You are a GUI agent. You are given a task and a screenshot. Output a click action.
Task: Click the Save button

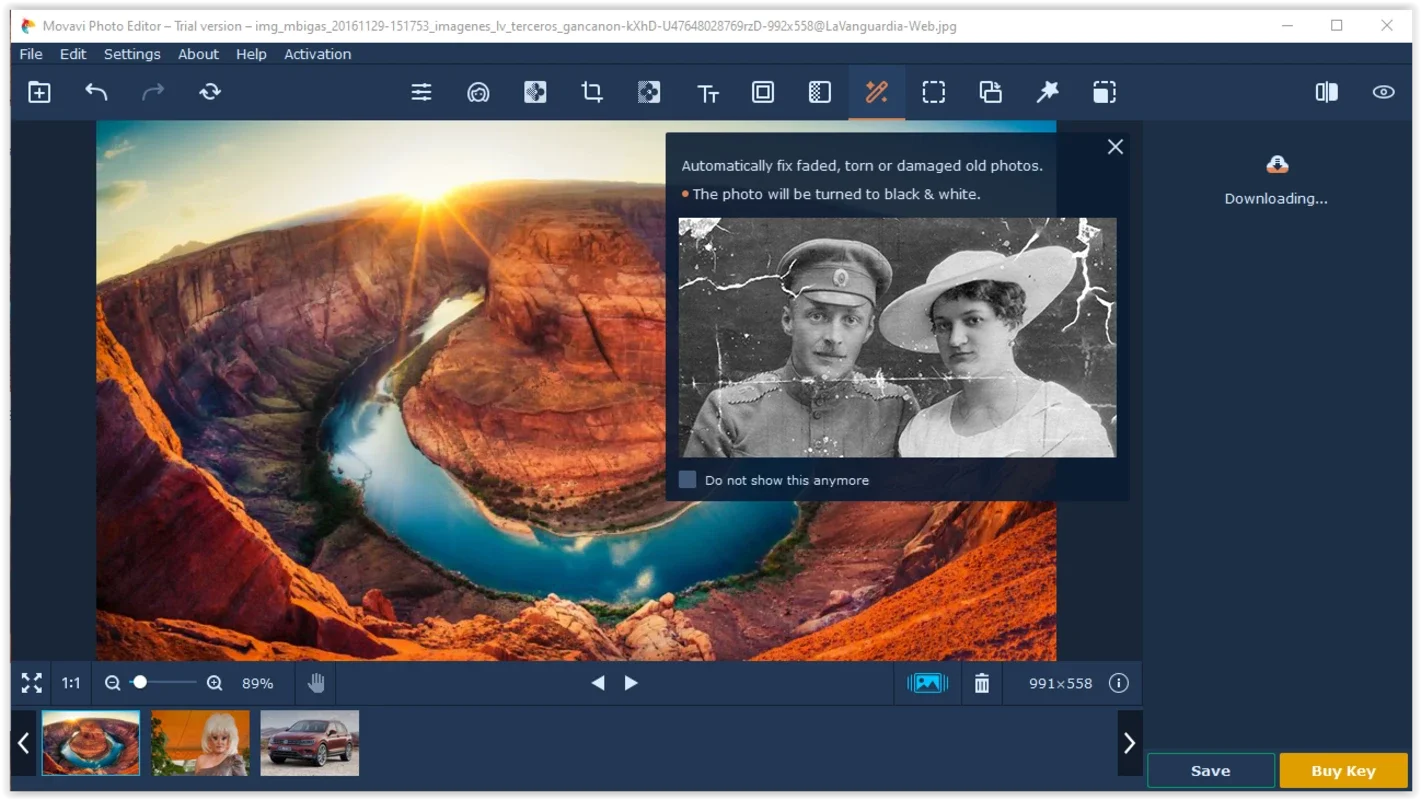(1211, 771)
